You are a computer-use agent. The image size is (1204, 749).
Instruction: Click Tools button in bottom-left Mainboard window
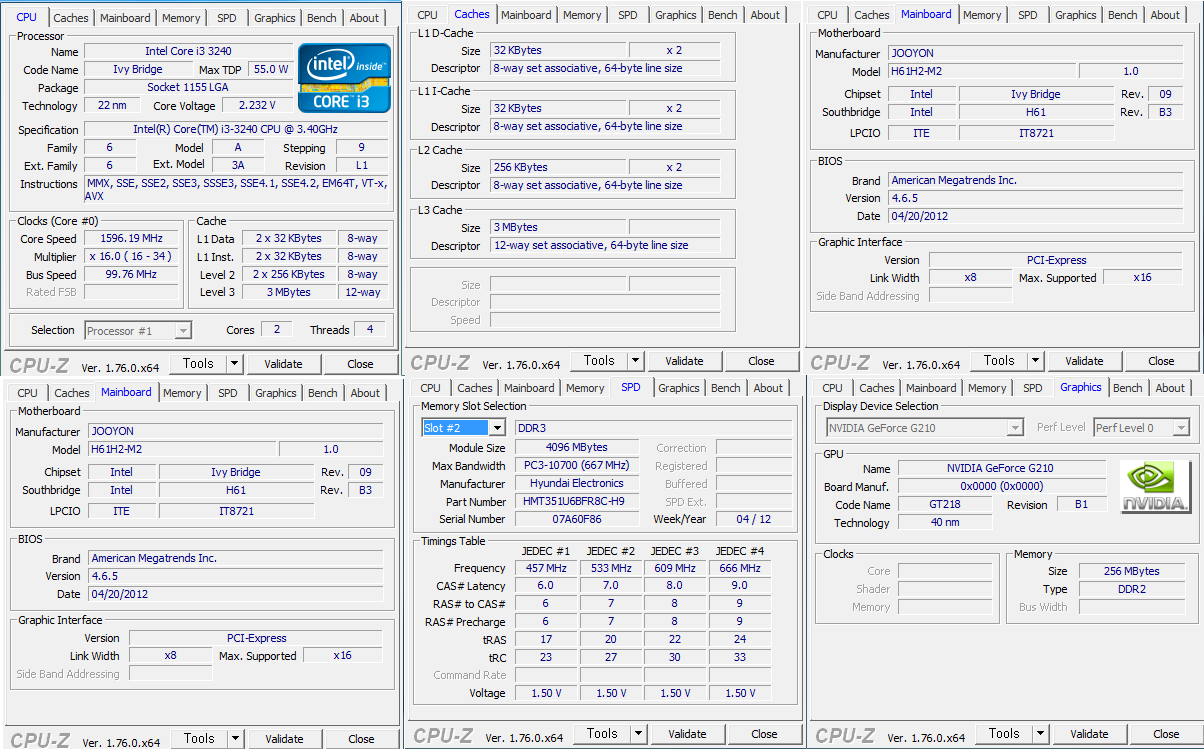click(x=199, y=739)
